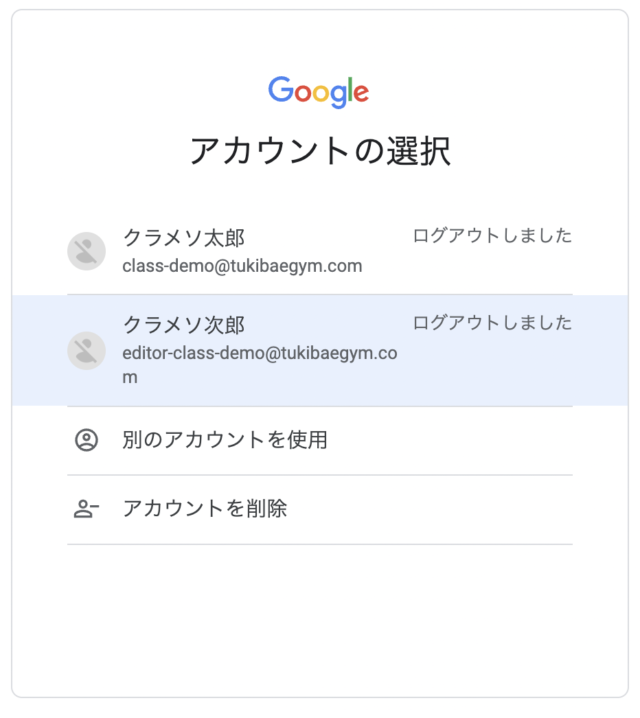
Task: Click the remove-person icon for アカウントを削除
Action: (x=86, y=509)
